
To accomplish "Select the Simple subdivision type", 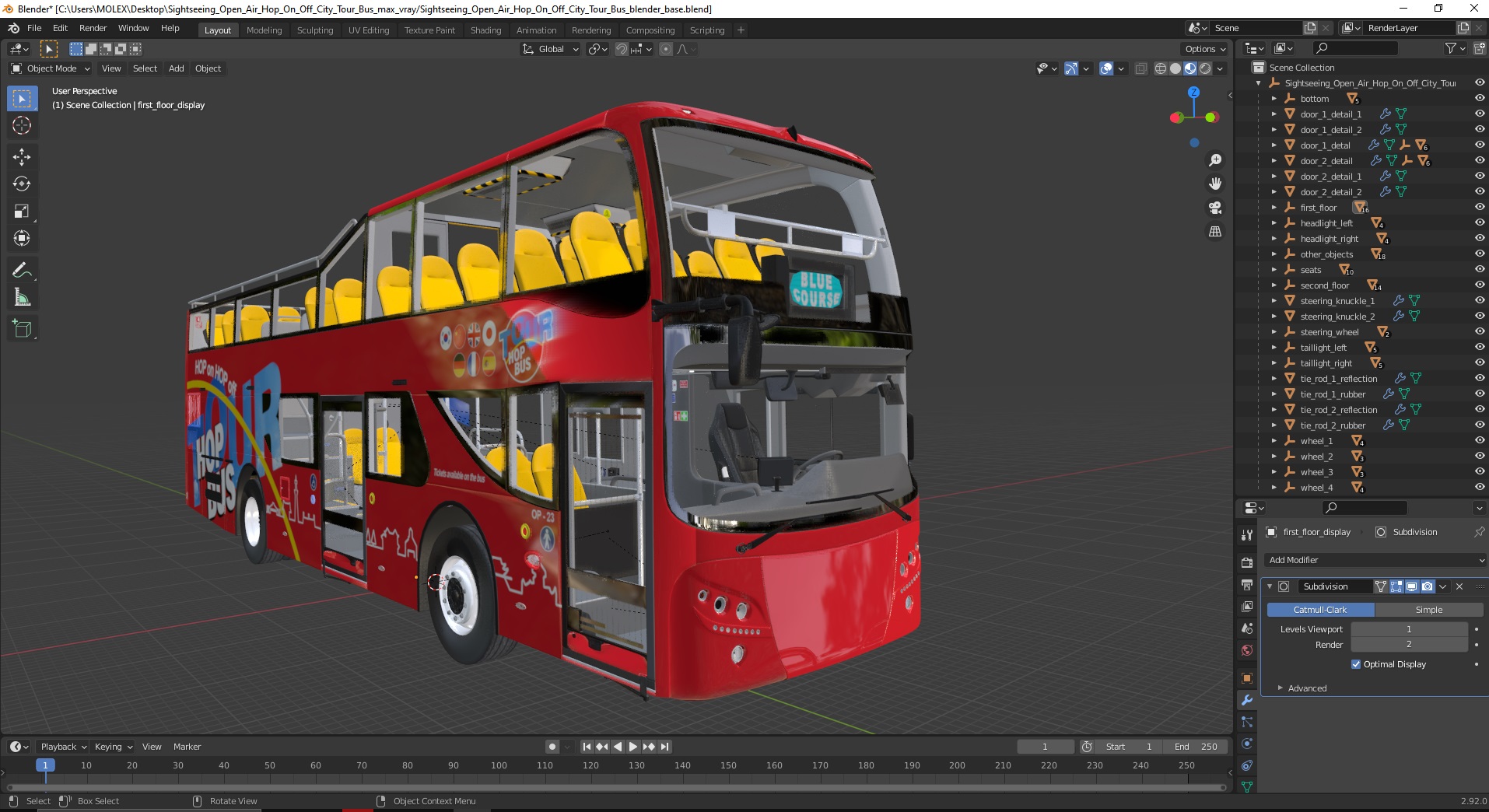I will click(x=1428, y=610).
